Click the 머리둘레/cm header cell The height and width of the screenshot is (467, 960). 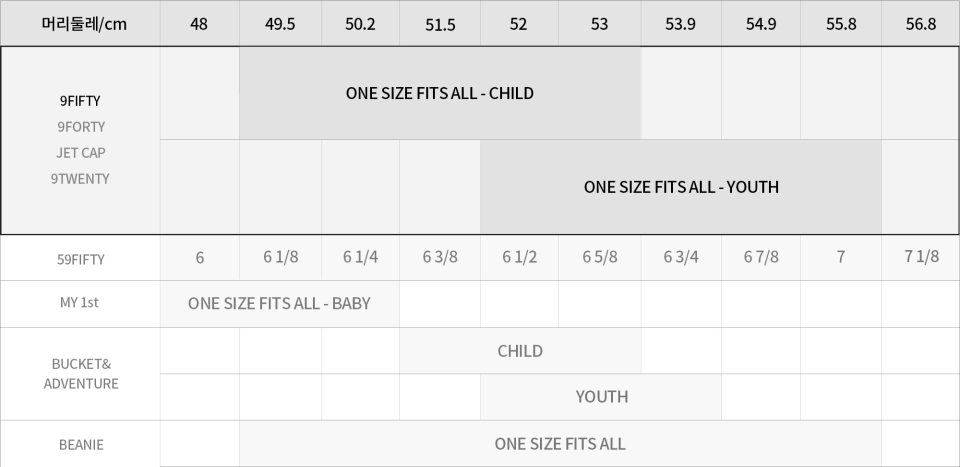pos(80,24)
